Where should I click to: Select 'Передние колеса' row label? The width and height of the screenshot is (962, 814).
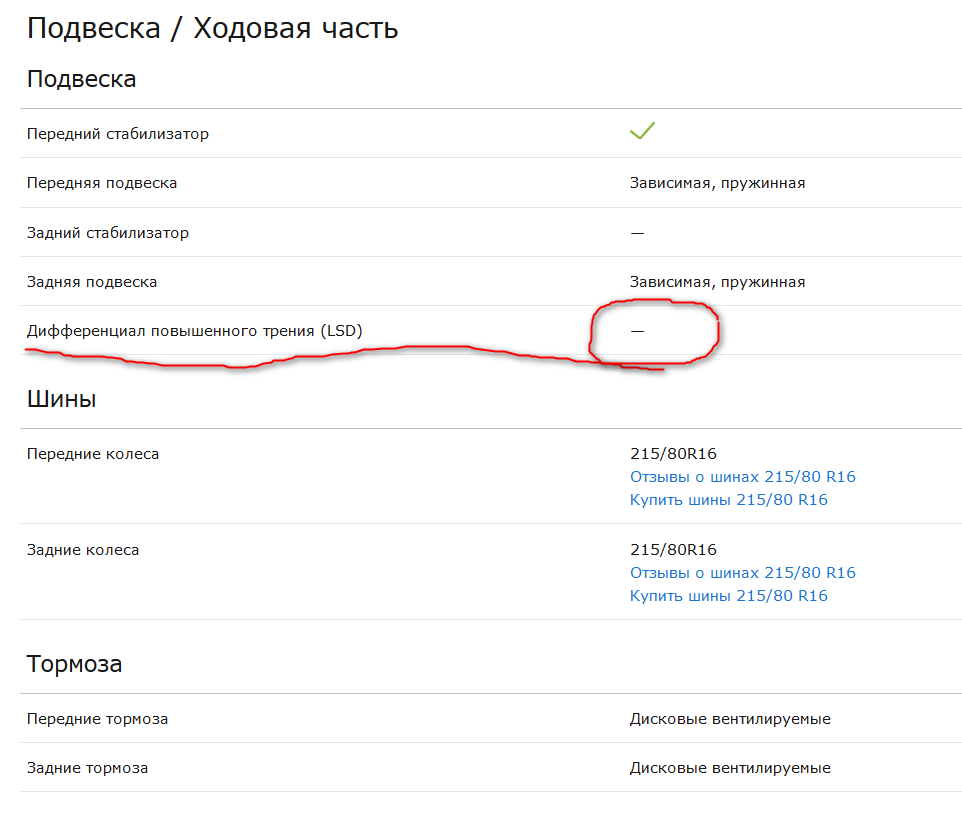(x=93, y=454)
